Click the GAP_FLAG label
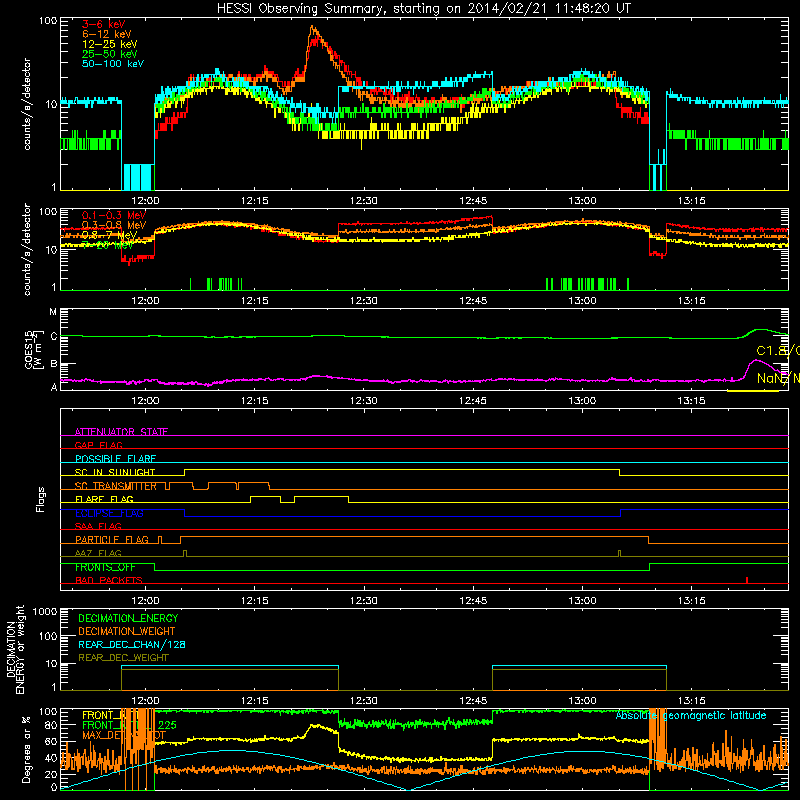Image resolution: width=800 pixels, height=800 pixels. (98, 445)
